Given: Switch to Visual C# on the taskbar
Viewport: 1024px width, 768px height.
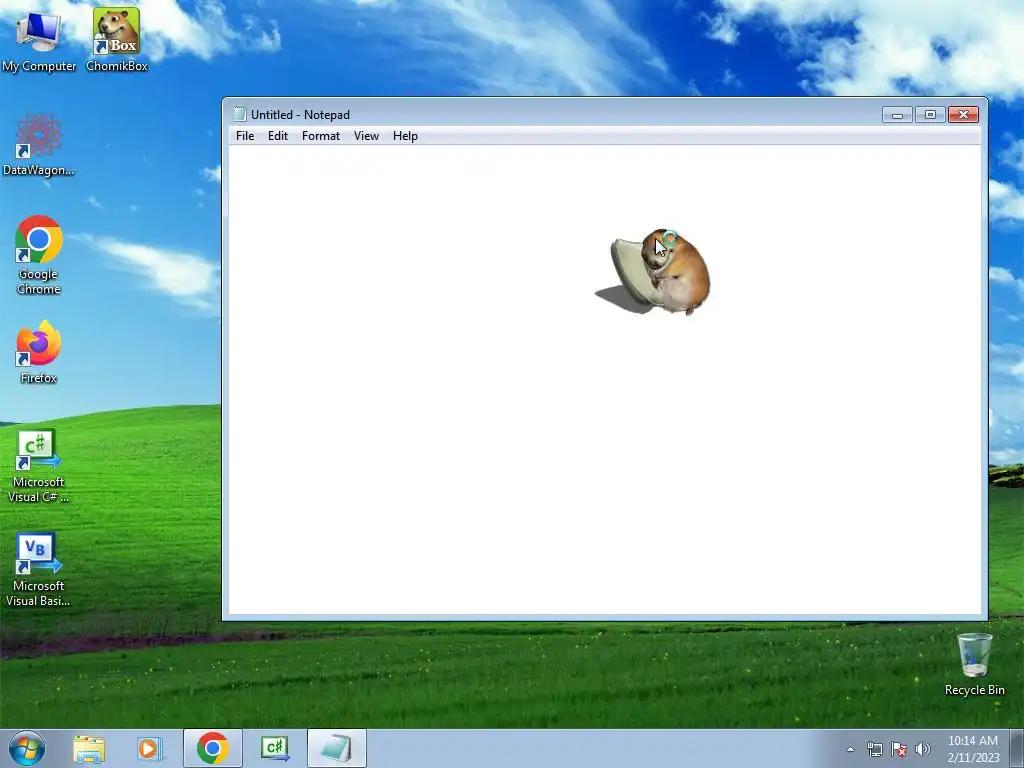Looking at the screenshot, I should [274, 748].
